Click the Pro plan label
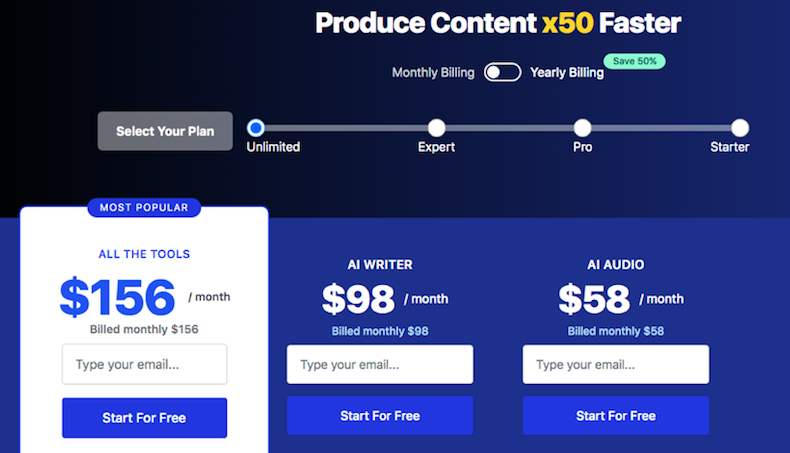 582,147
